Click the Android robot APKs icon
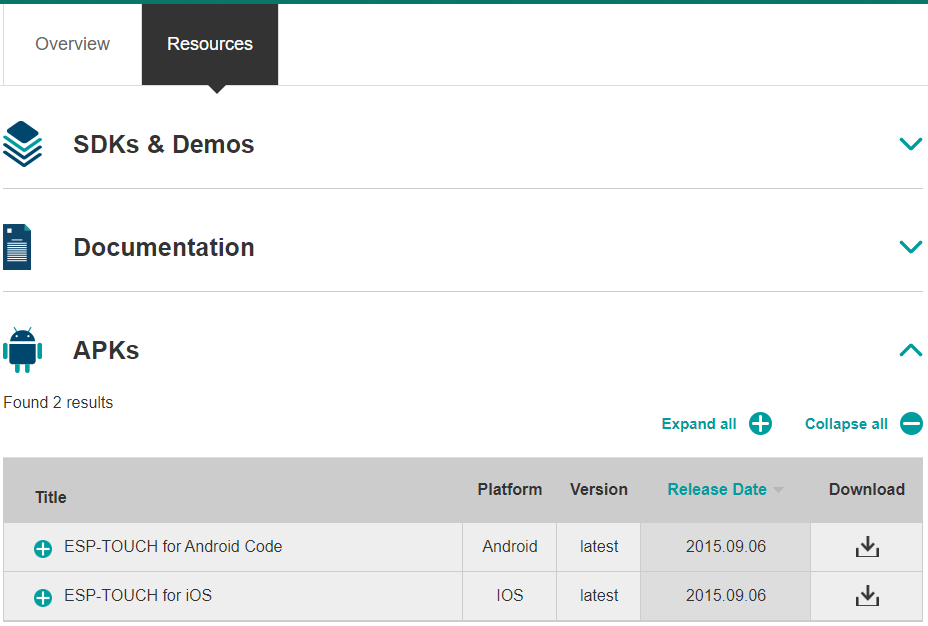This screenshot has width=928, height=626. 22,350
